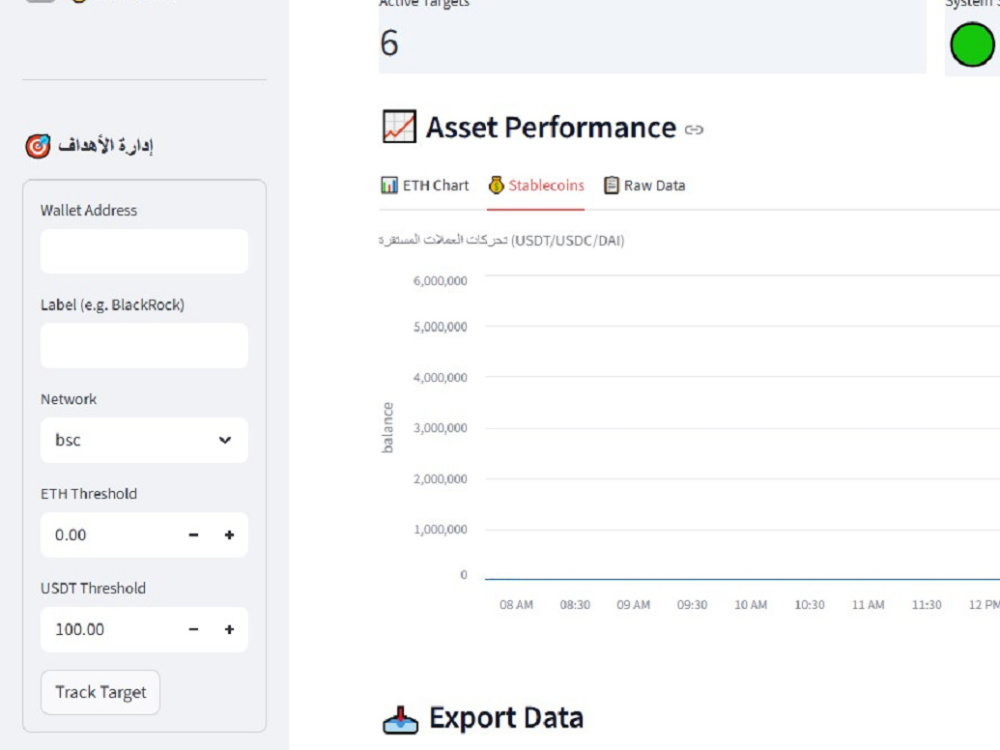Click the 1,000,000 y-axis label
Screen dimensions: 1000x750
[x=440, y=529]
